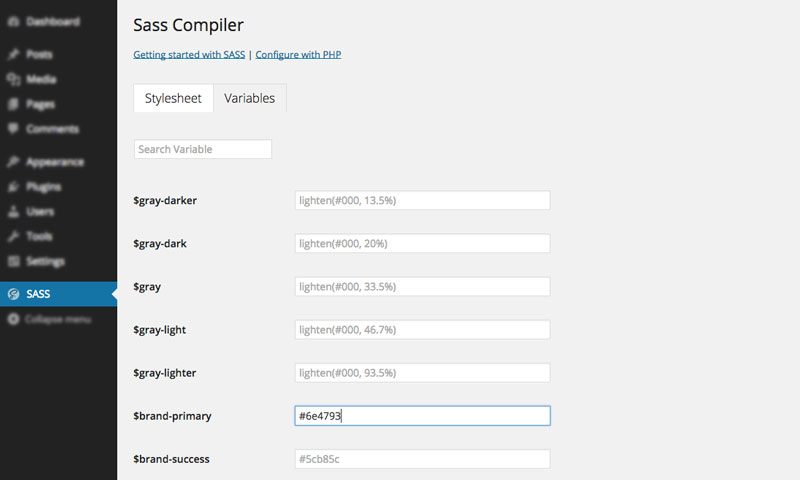The height and width of the screenshot is (480, 800).
Task: Switch to the Variables tab
Action: tap(249, 98)
